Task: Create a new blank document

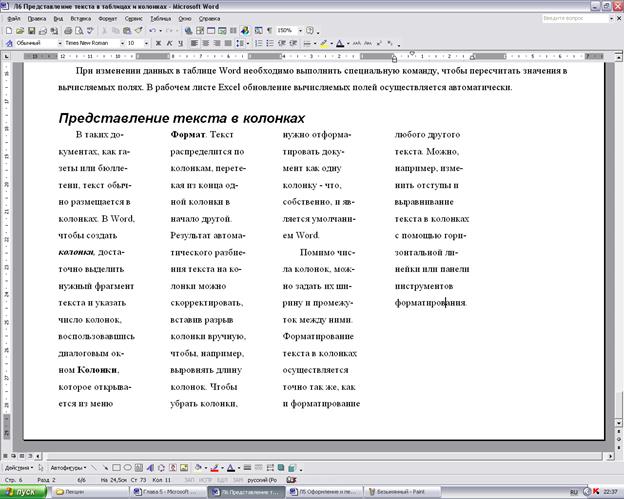Action: coord(8,30)
